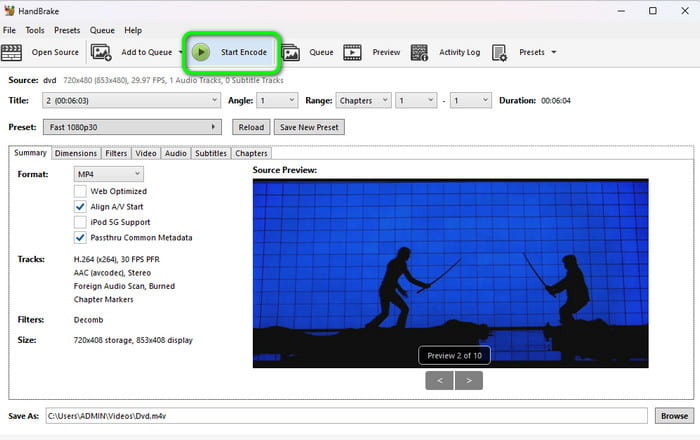Click the AAC (avcodec), Stereo text
Image resolution: width=700 pixels, height=440 pixels.
coord(112,273)
